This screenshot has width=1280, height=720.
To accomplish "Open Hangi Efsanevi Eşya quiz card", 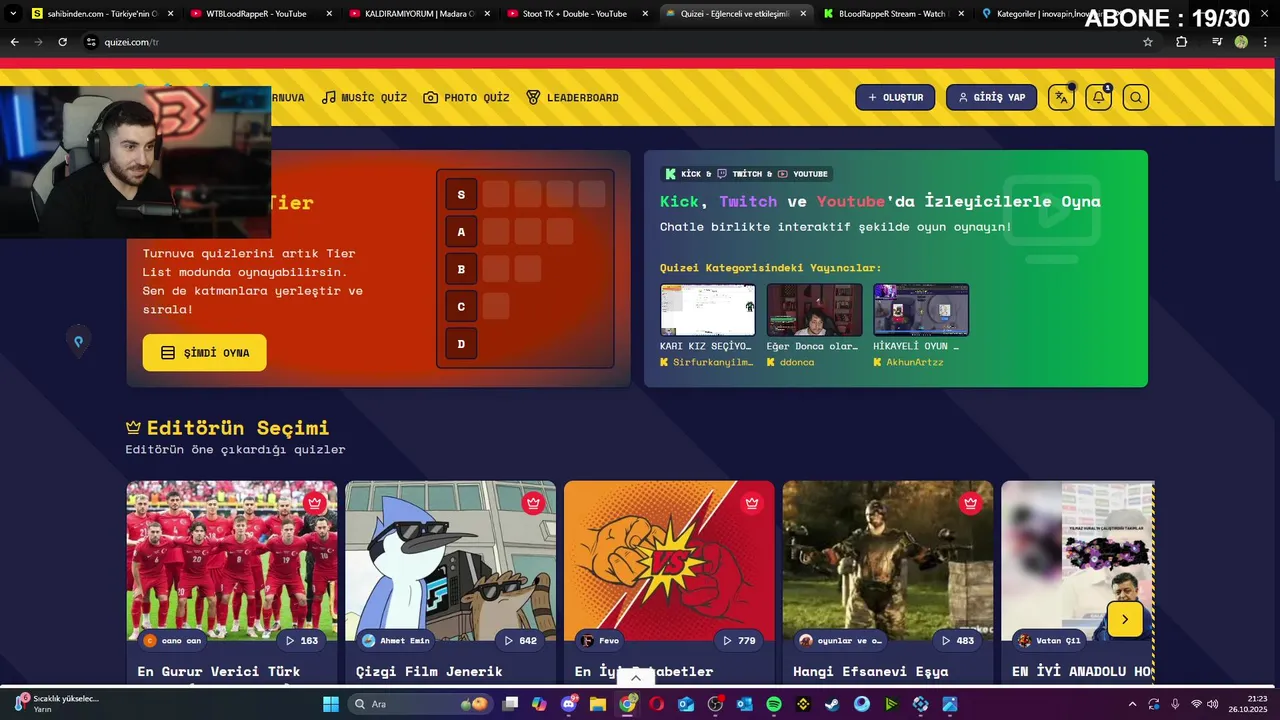I will [x=888, y=583].
